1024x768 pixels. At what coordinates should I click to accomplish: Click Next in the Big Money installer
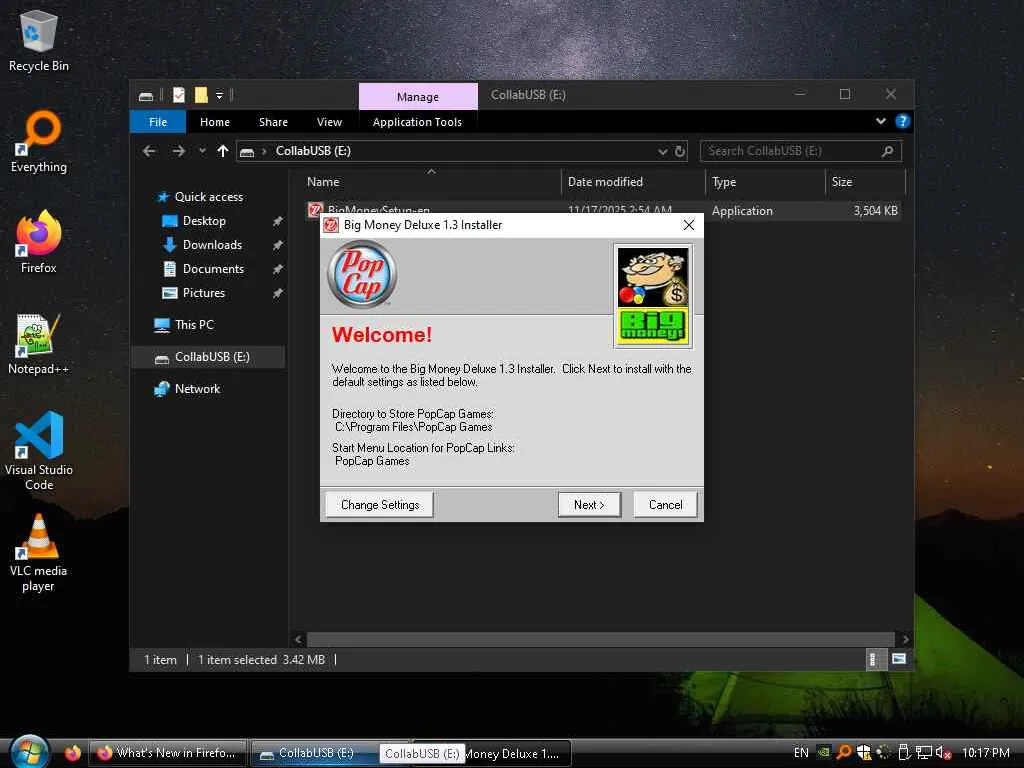pos(589,505)
